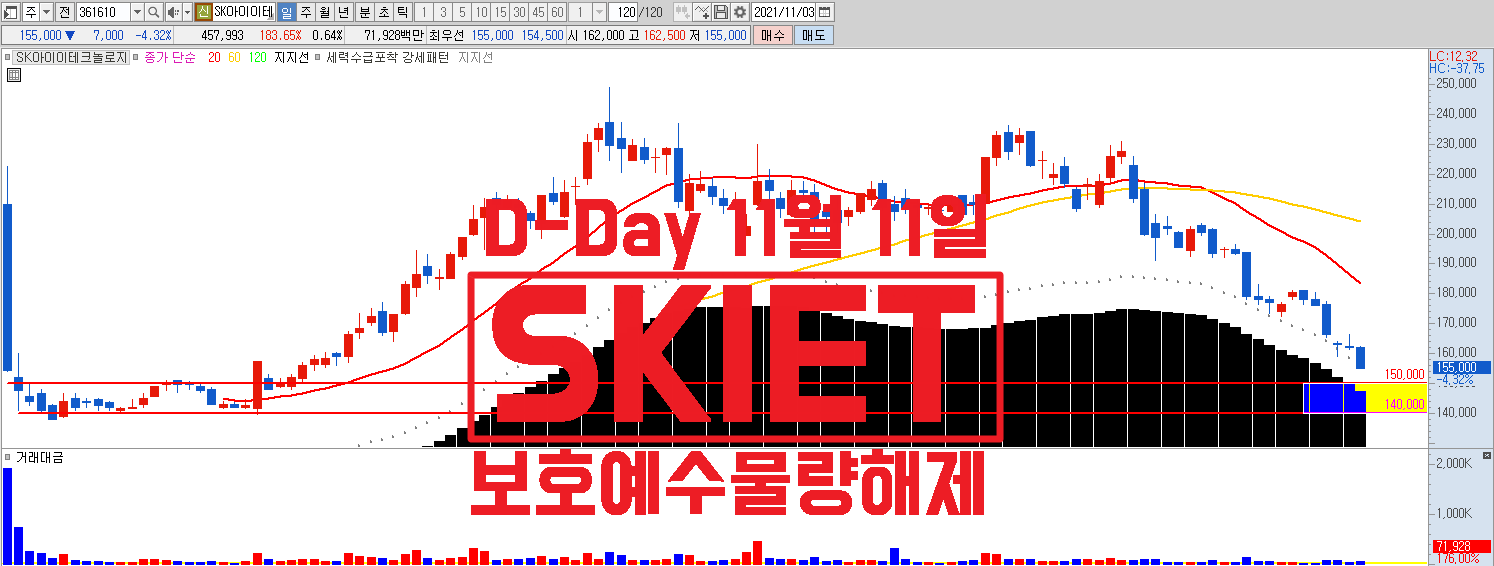Click the 140,000 support line label
Viewport: 1494px width, 566px height.
pyautogui.click(x=1404, y=404)
